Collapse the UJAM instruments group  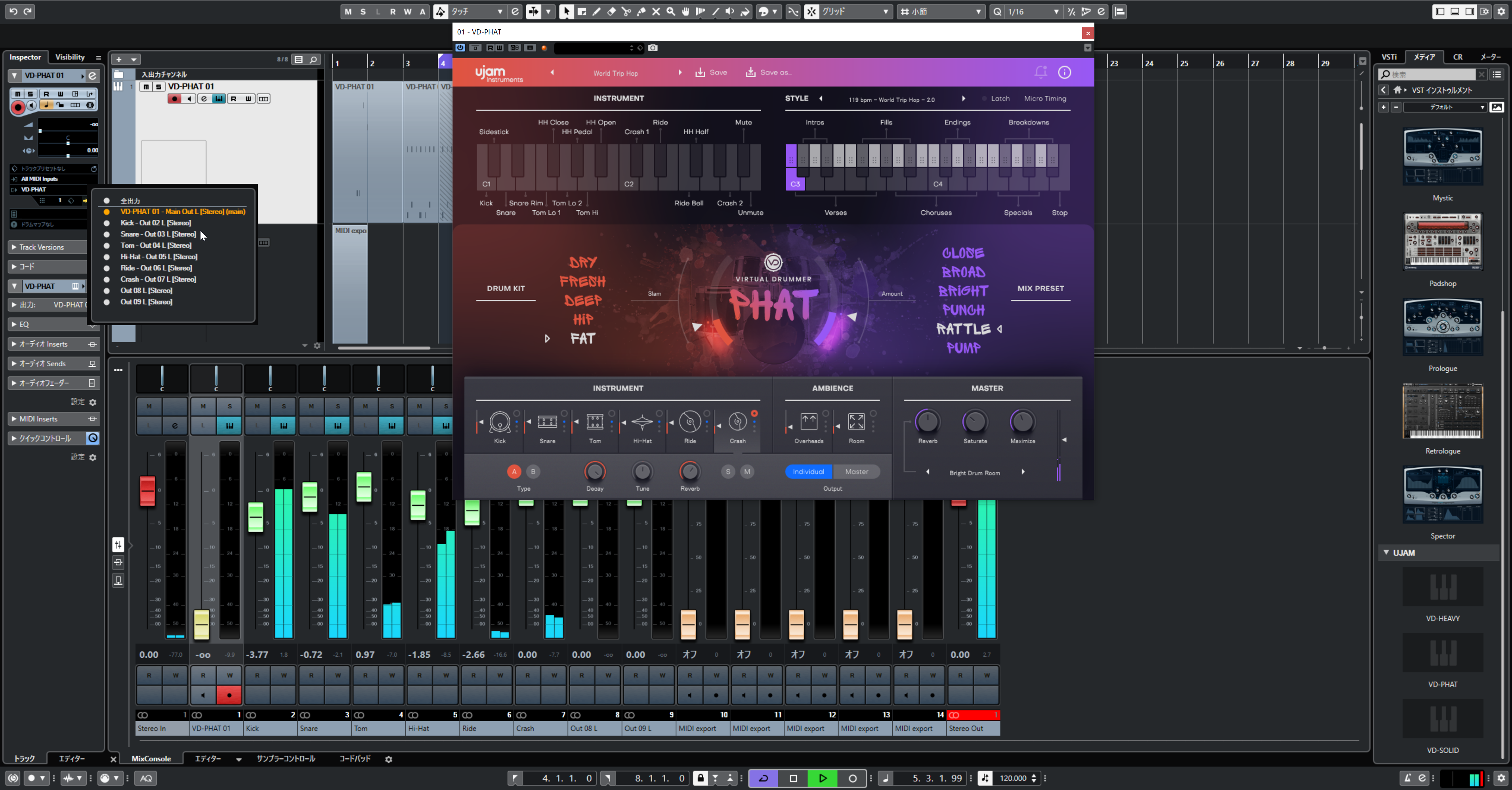[x=1386, y=552]
